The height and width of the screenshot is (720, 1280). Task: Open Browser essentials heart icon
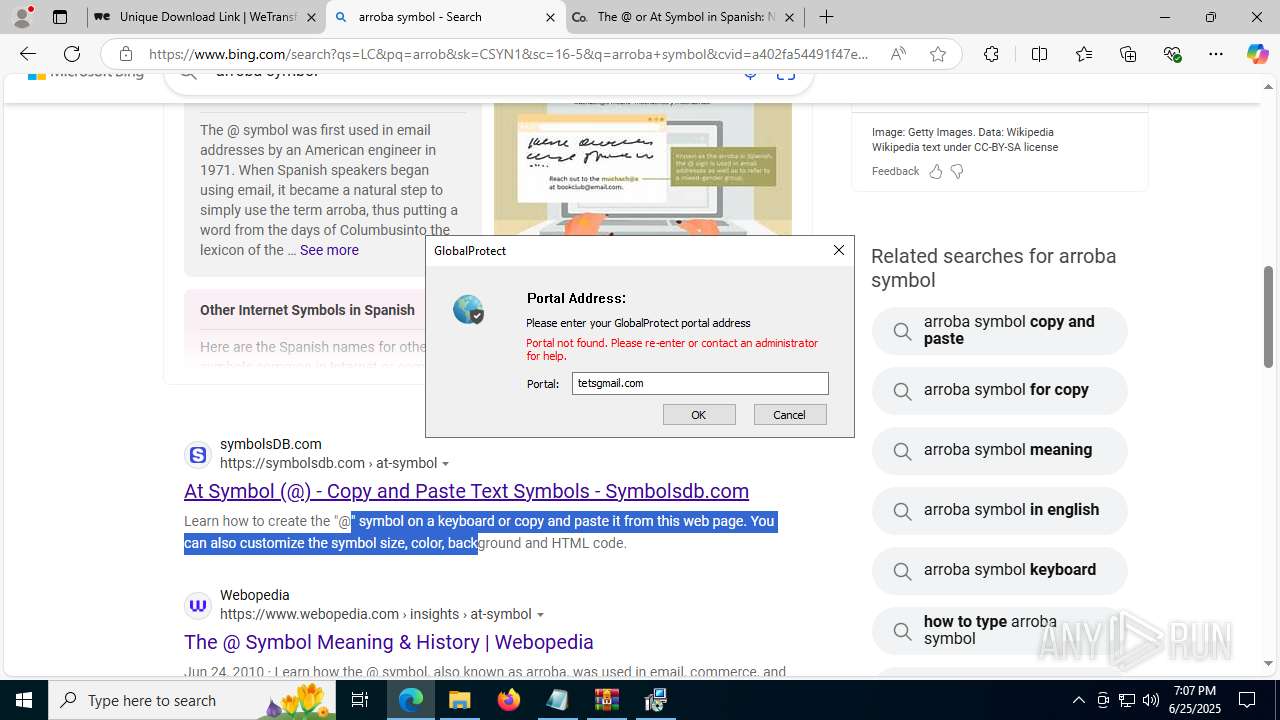(1172, 54)
